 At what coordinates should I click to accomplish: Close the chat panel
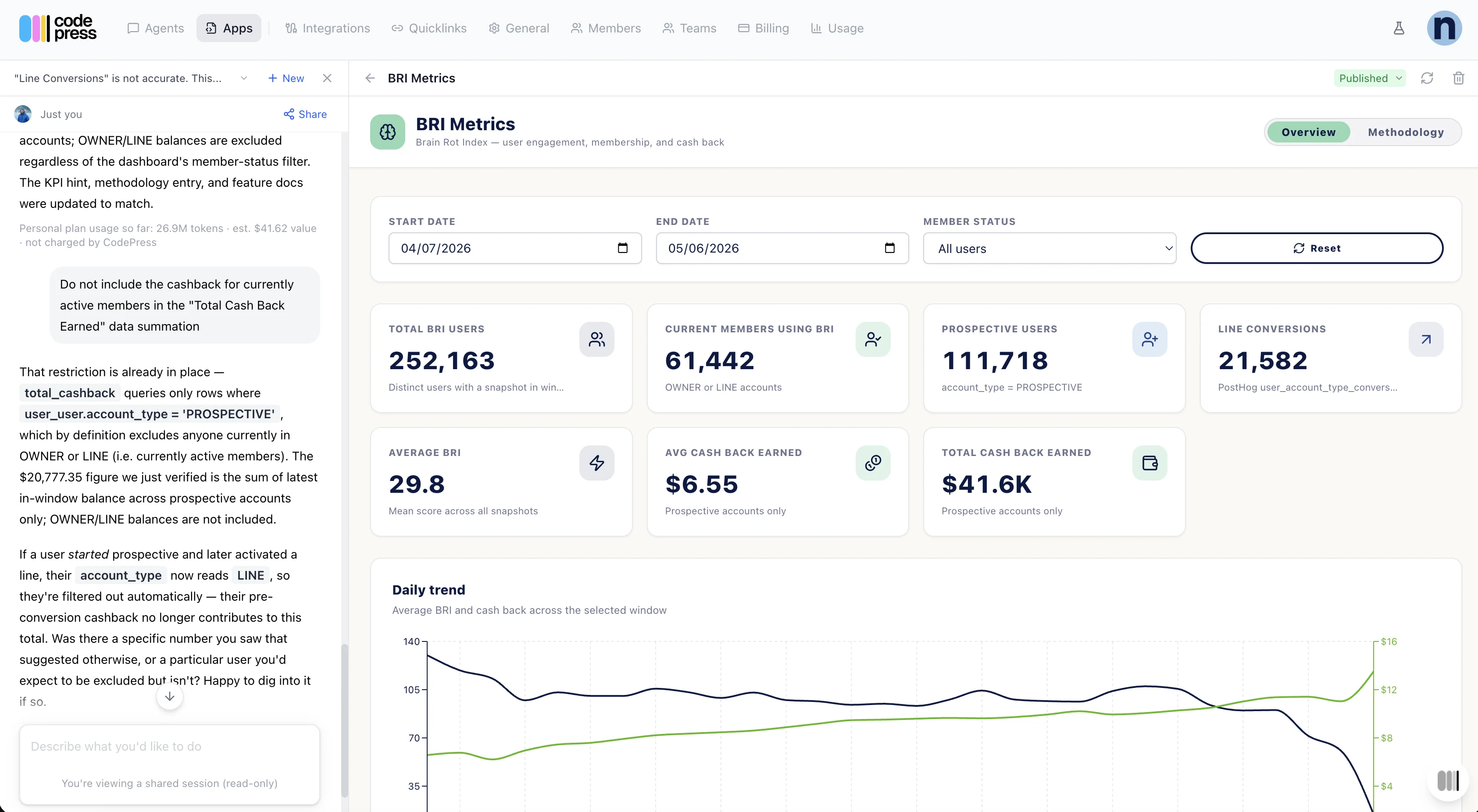(327, 78)
